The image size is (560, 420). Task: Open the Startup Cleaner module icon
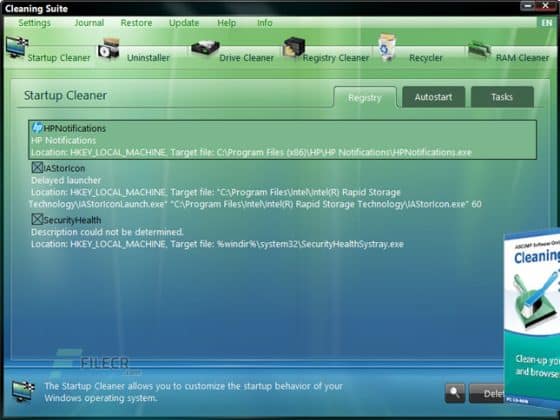tap(17, 48)
